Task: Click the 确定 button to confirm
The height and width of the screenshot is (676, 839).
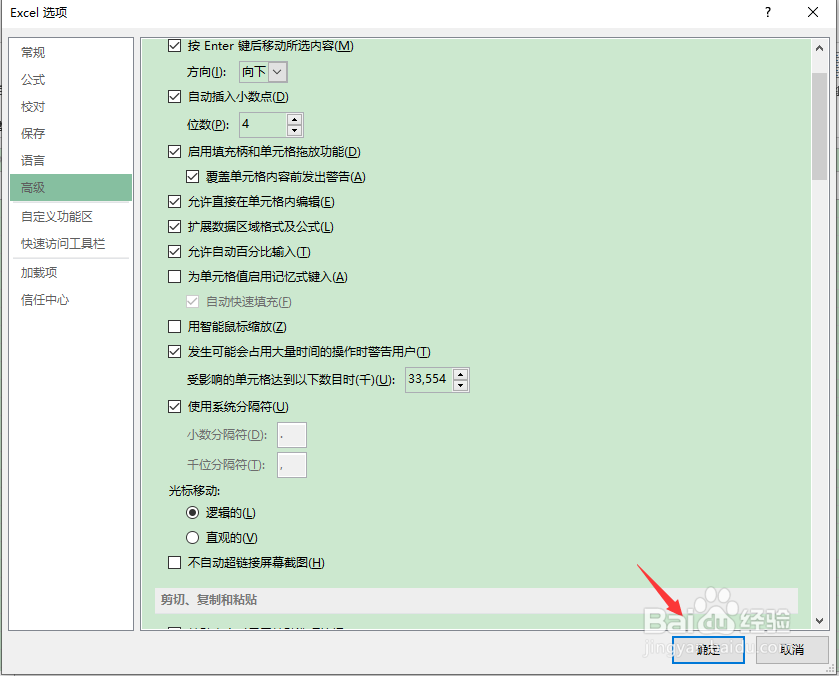Action: point(707,649)
